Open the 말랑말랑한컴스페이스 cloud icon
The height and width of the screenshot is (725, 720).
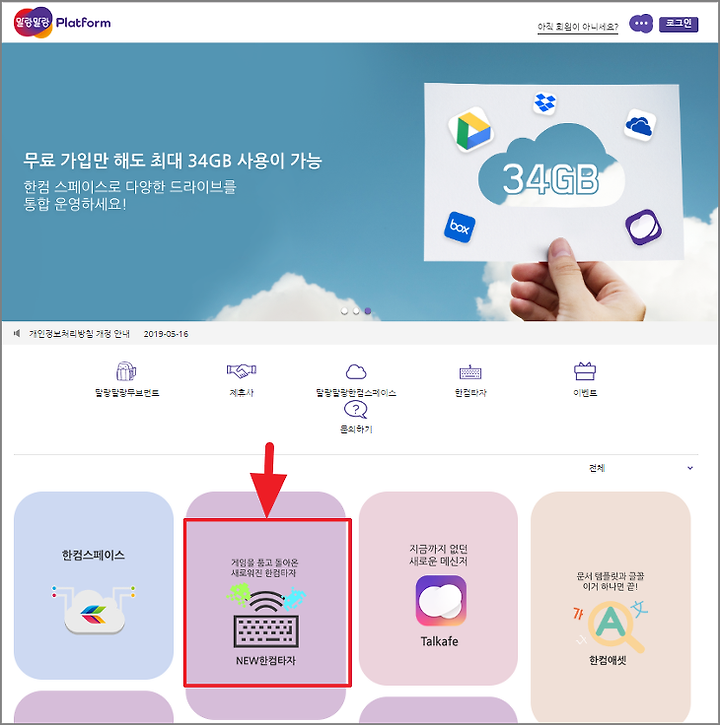point(356,371)
